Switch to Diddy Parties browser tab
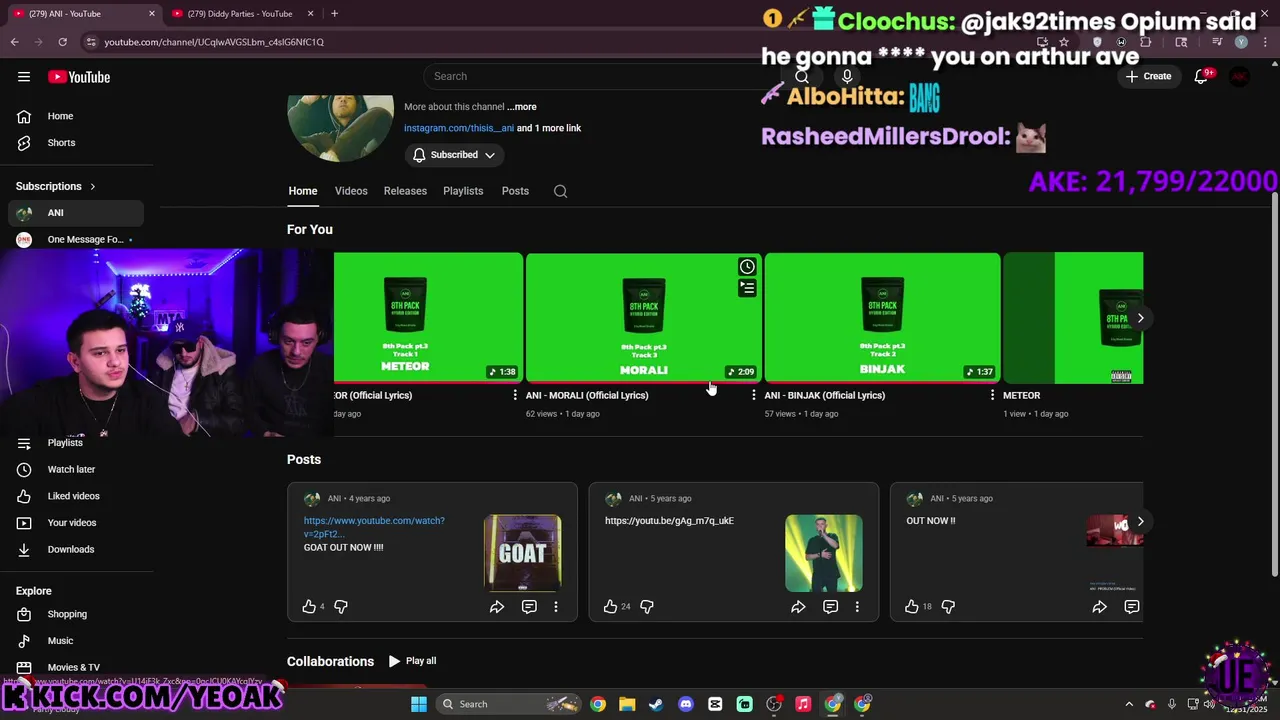The width and height of the screenshot is (1280, 720). tap(242, 14)
